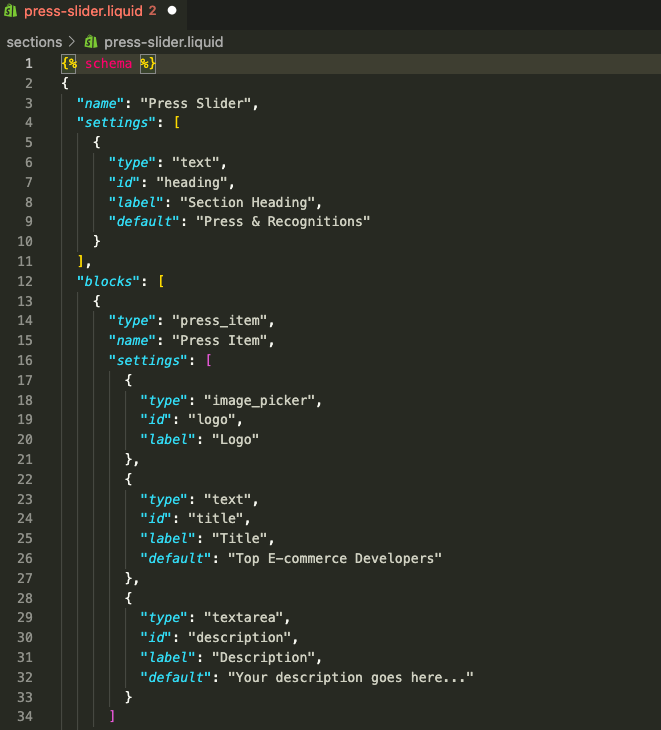
Task: Click the "image_picker" type value
Action: 259,400
